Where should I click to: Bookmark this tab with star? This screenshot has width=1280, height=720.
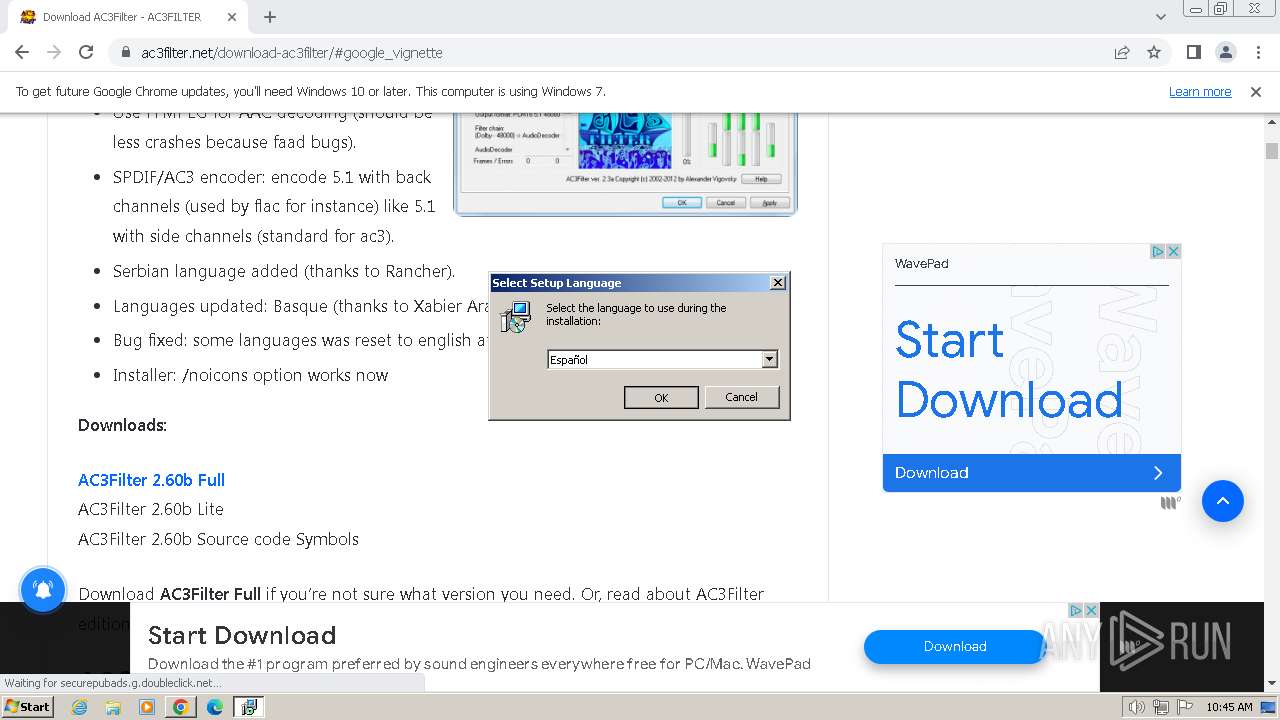(1154, 53)
